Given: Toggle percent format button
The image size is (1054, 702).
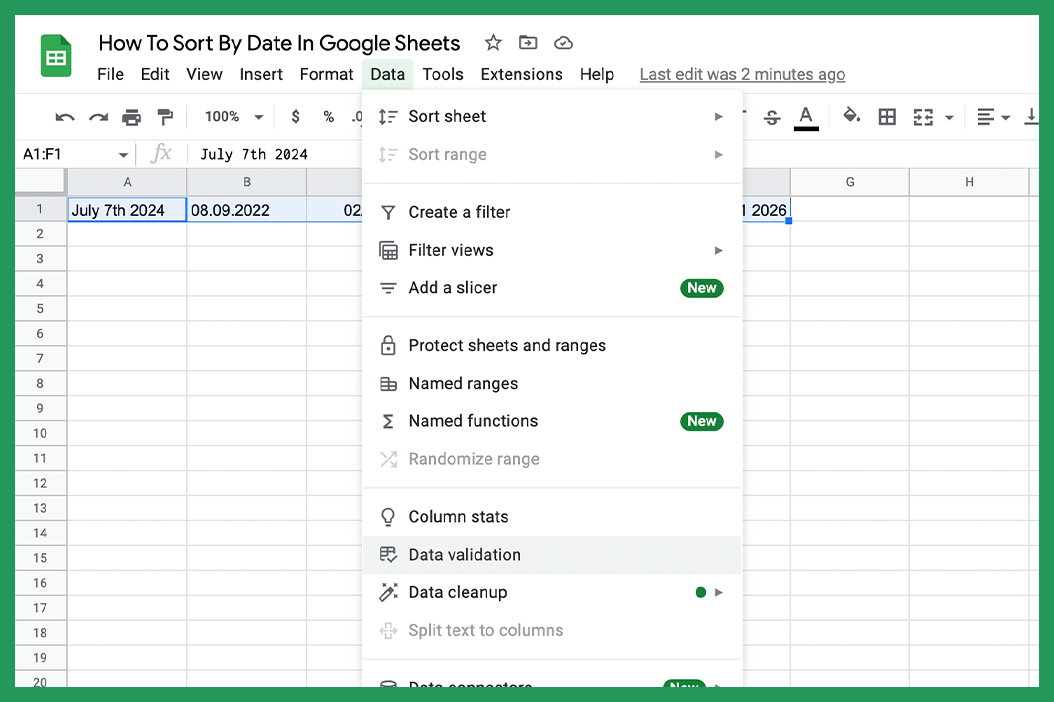Looking at the screenshot, I should coord(329,117).
